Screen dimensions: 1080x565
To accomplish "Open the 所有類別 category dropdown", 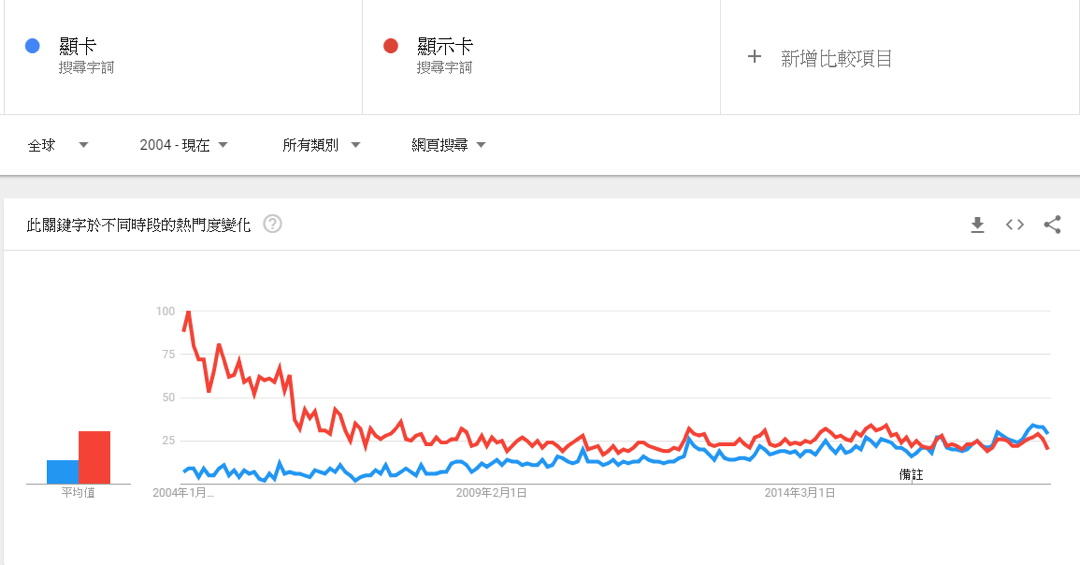I will coord(321,145).
